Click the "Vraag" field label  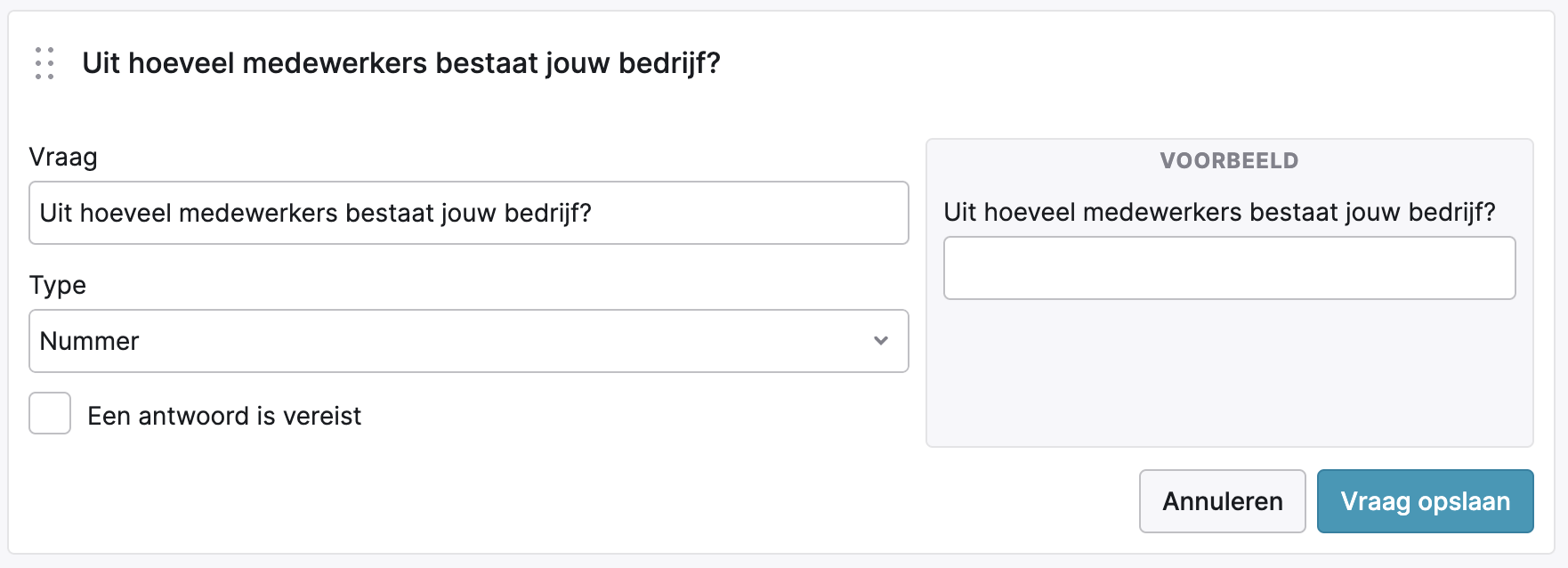(63, 158)
